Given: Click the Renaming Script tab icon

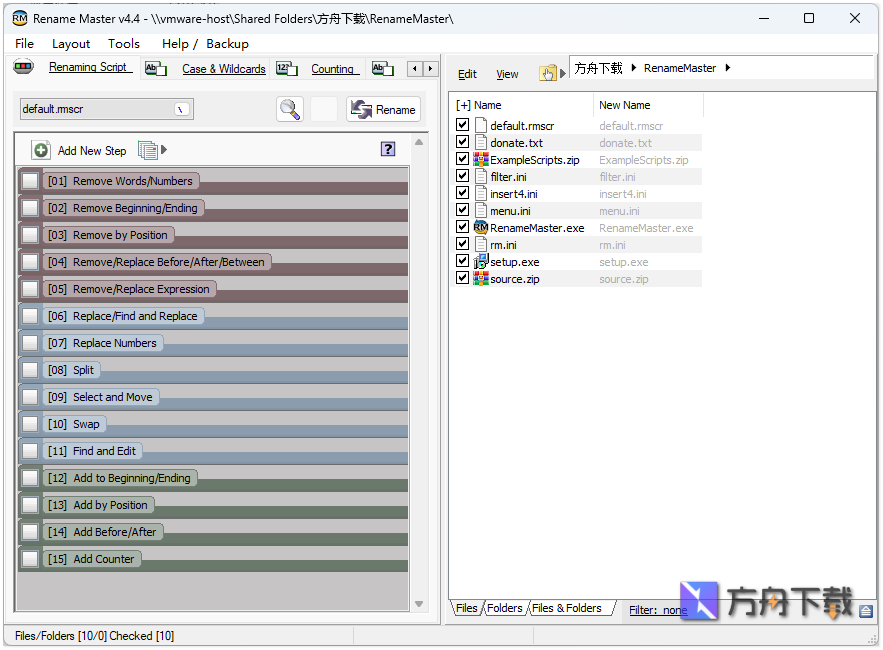Looking at the screenshot, I should pos(23,66).
